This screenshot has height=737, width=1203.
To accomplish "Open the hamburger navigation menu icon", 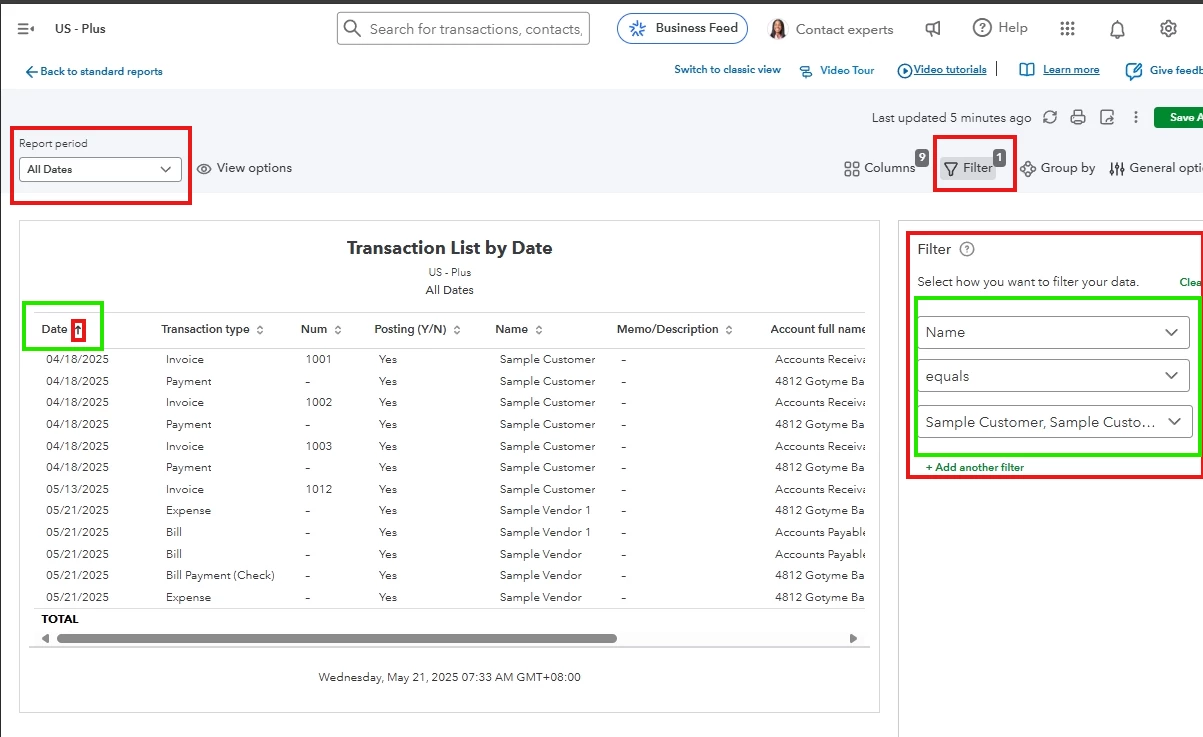I will point(26,29).
